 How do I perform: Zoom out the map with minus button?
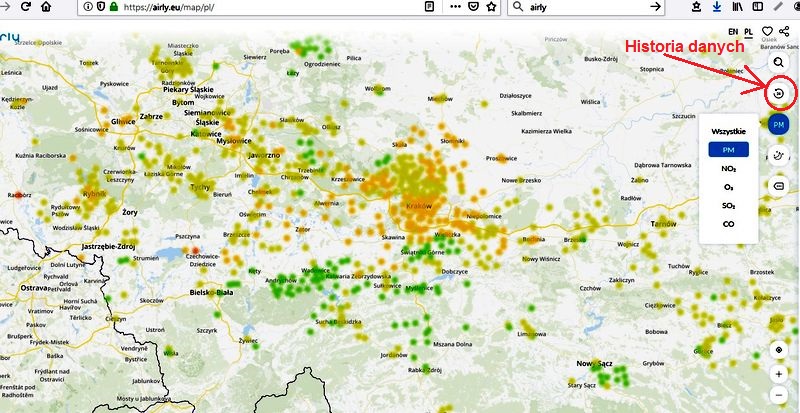point(778,394)
